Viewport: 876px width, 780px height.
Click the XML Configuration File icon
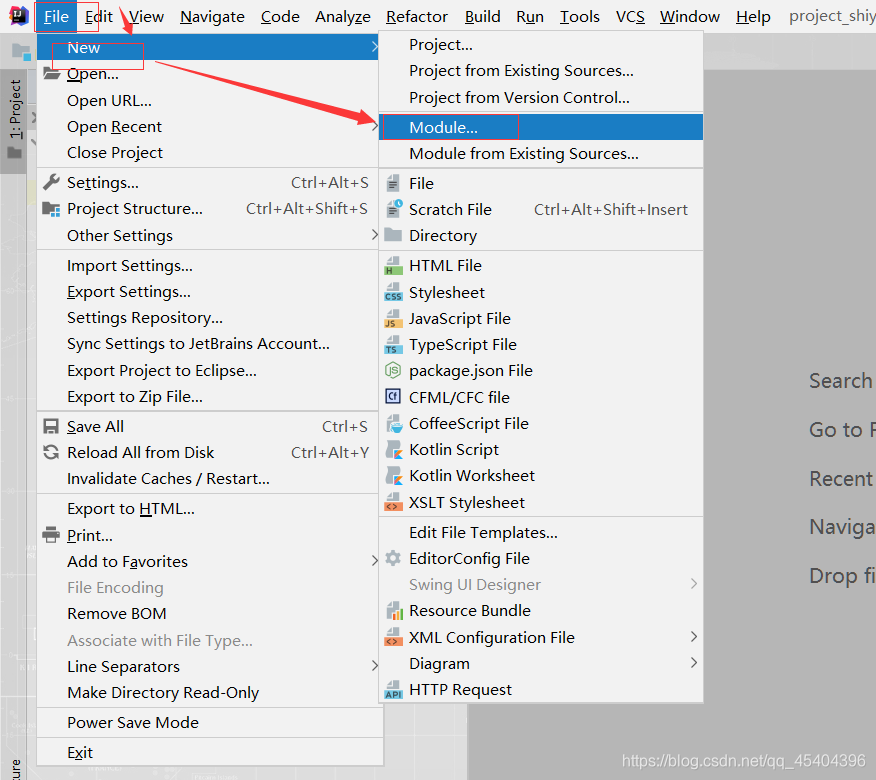[393, 638]
